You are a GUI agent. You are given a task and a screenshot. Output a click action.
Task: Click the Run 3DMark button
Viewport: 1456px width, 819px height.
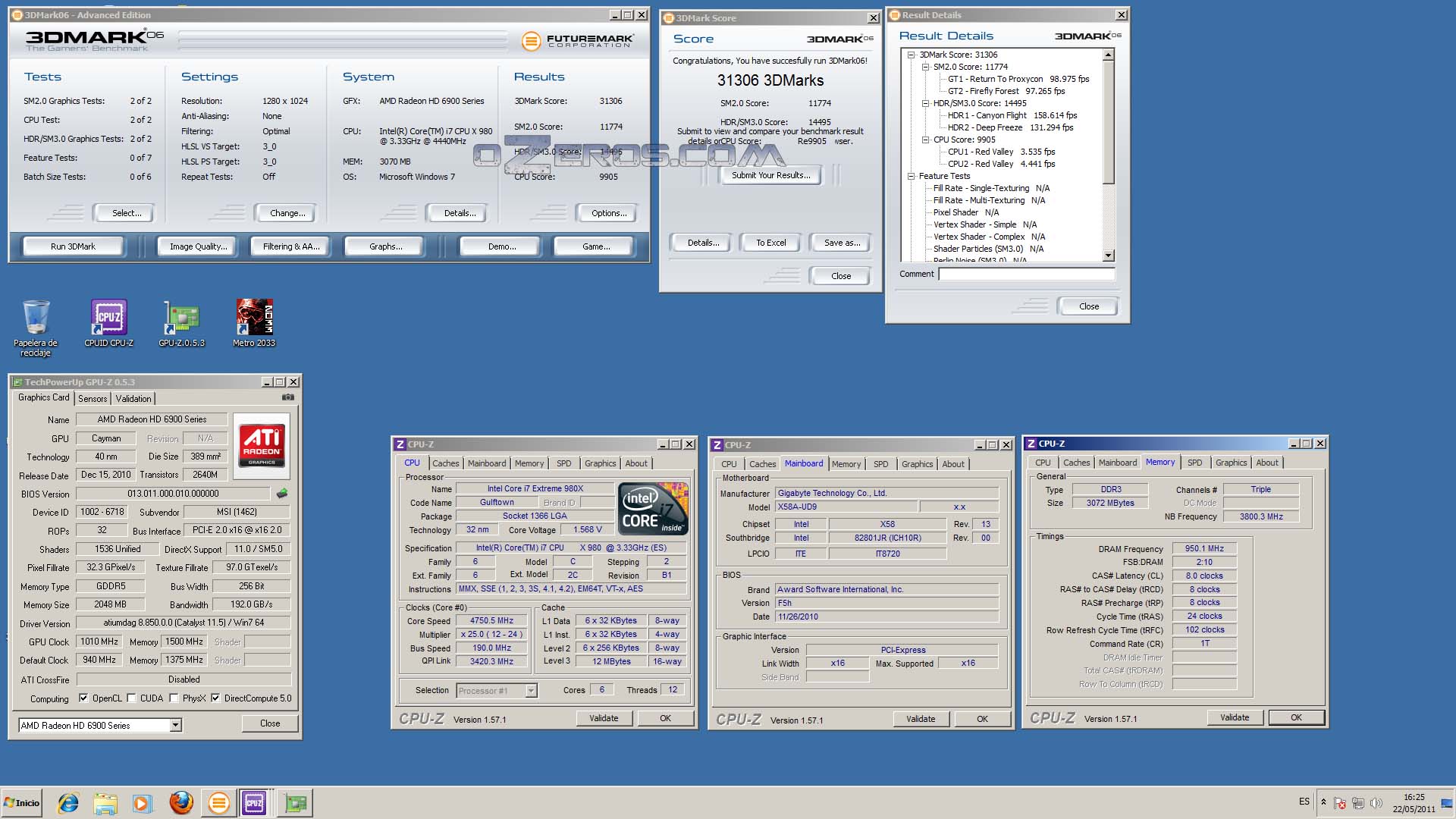pos(73,246)
